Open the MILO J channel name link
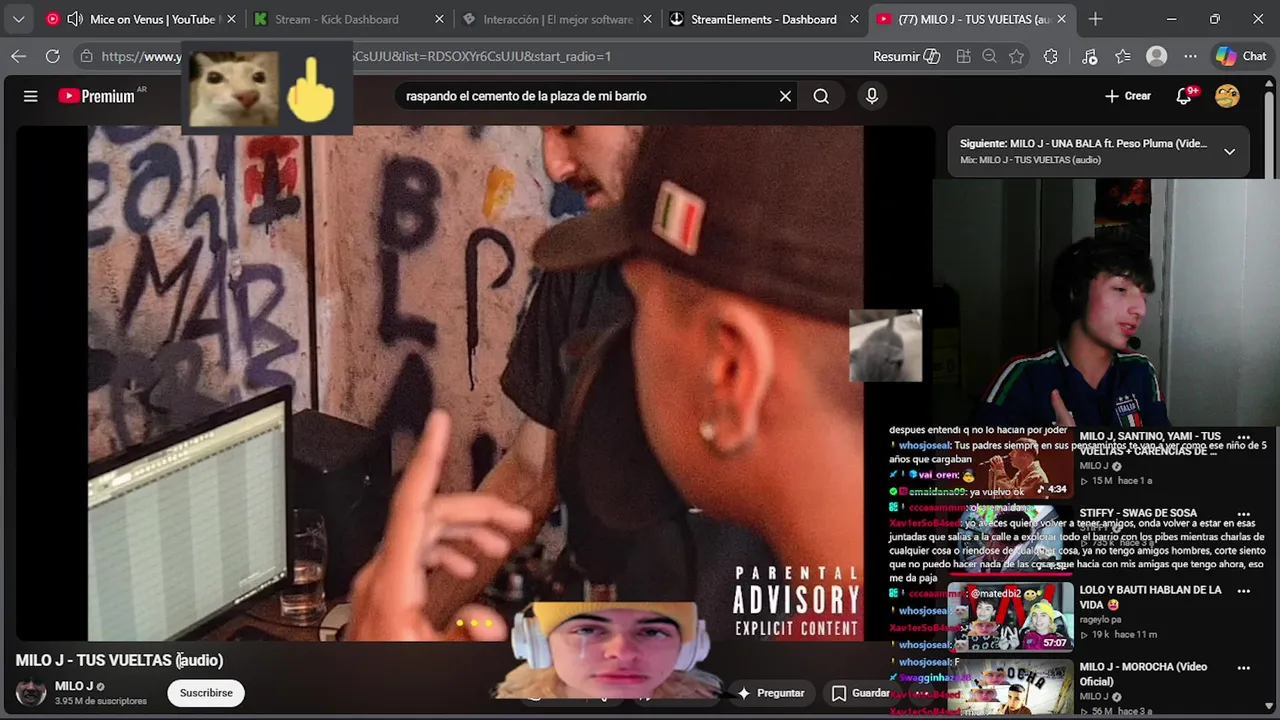Screen dimensions: 1280x720 74,686
